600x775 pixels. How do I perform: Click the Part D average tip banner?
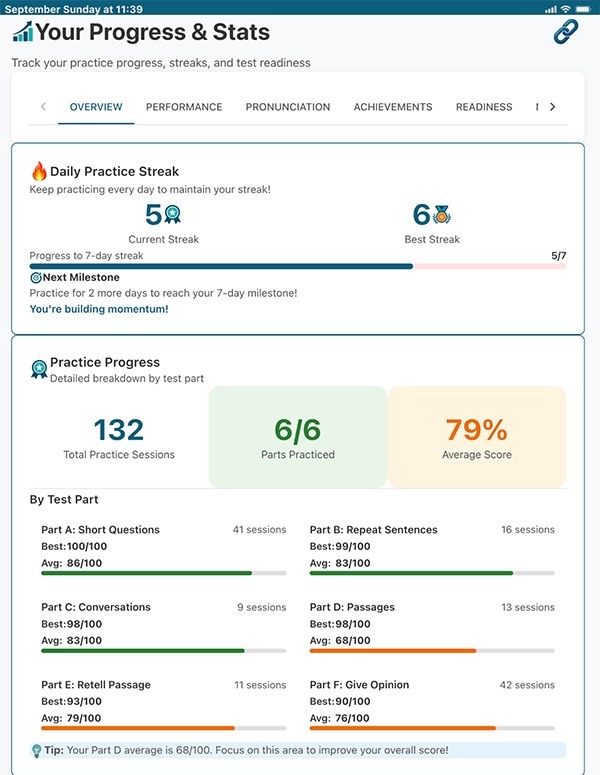298,750
